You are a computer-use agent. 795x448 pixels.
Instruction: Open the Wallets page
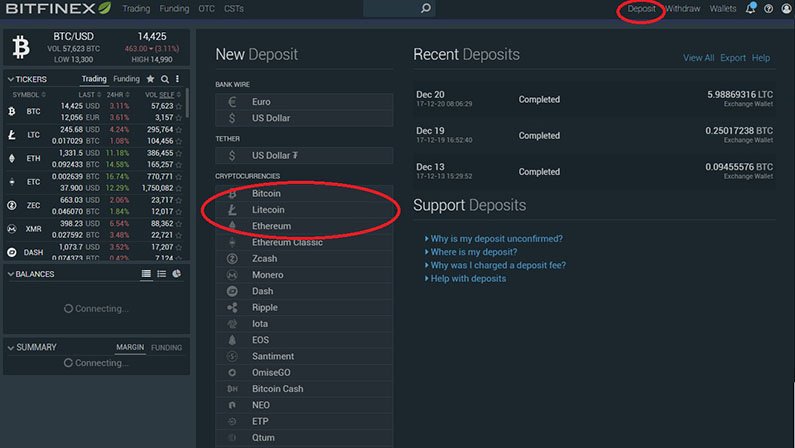pyautogui.click(x=722, y=9)
